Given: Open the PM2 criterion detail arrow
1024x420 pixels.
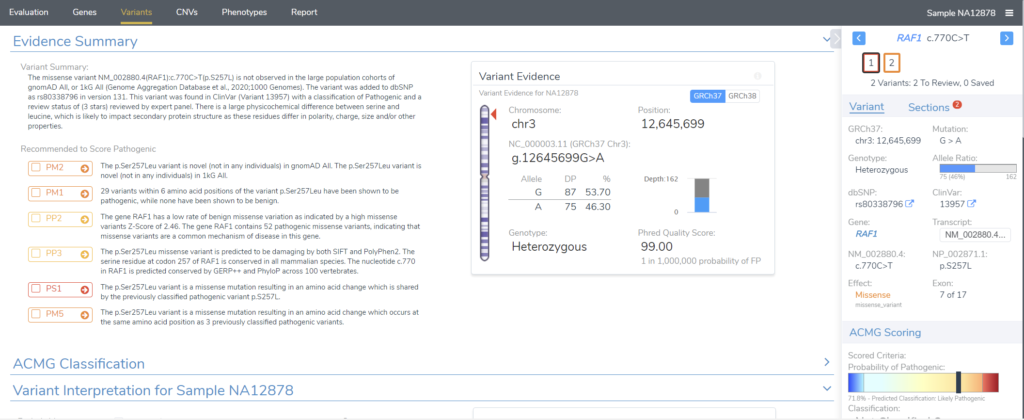Looking at the screenshot, I should (84, 169).
